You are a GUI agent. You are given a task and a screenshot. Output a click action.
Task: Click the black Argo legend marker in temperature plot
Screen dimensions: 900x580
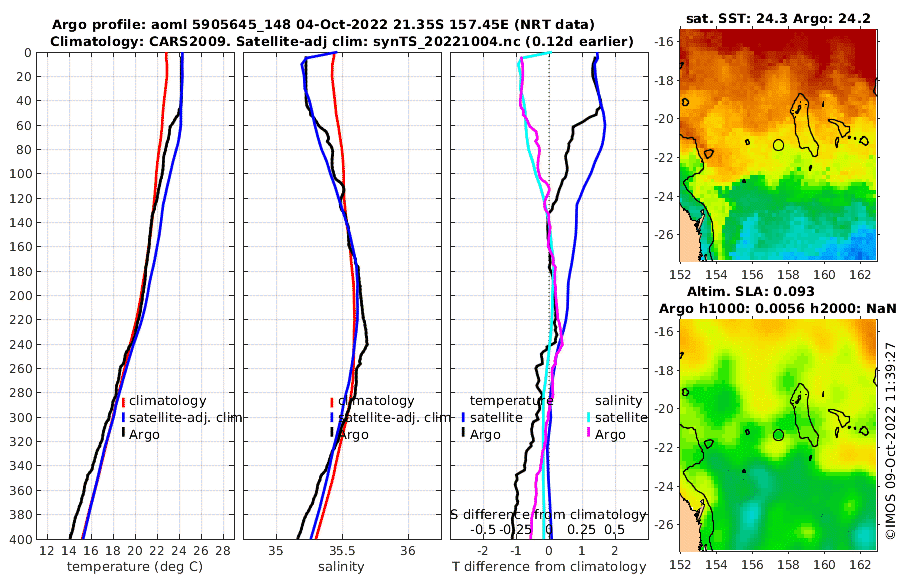coord(123,434)
